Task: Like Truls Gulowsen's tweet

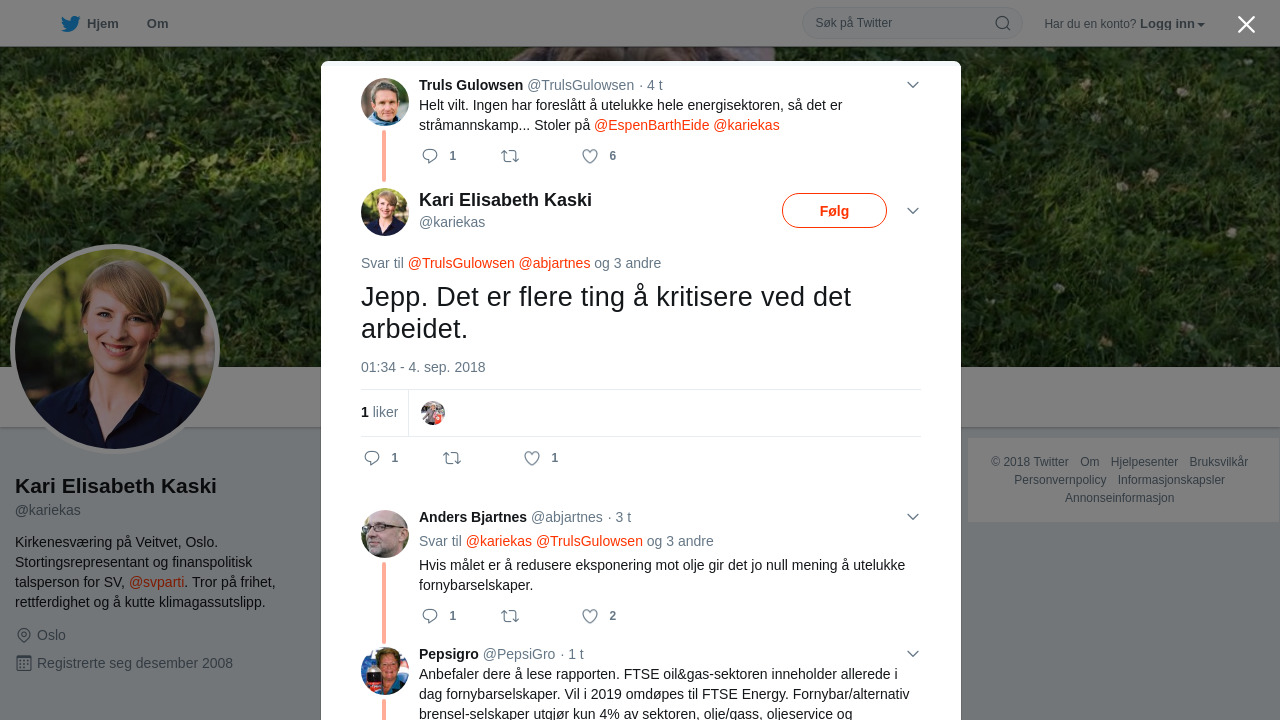Action: [590, 156]
